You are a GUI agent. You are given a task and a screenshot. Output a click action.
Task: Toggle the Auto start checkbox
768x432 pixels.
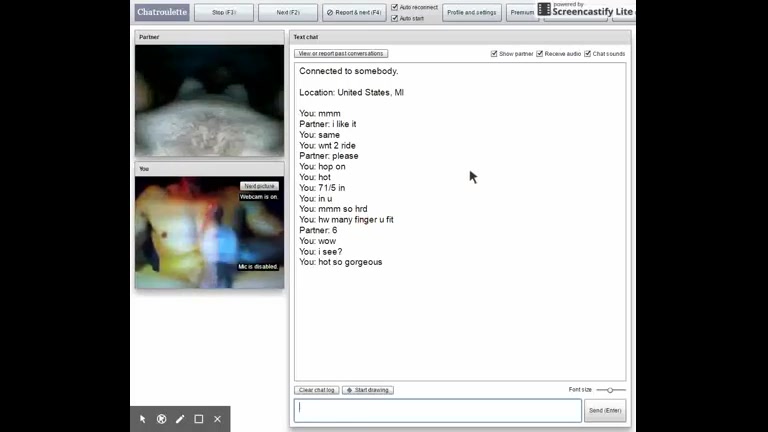[395, 18]
